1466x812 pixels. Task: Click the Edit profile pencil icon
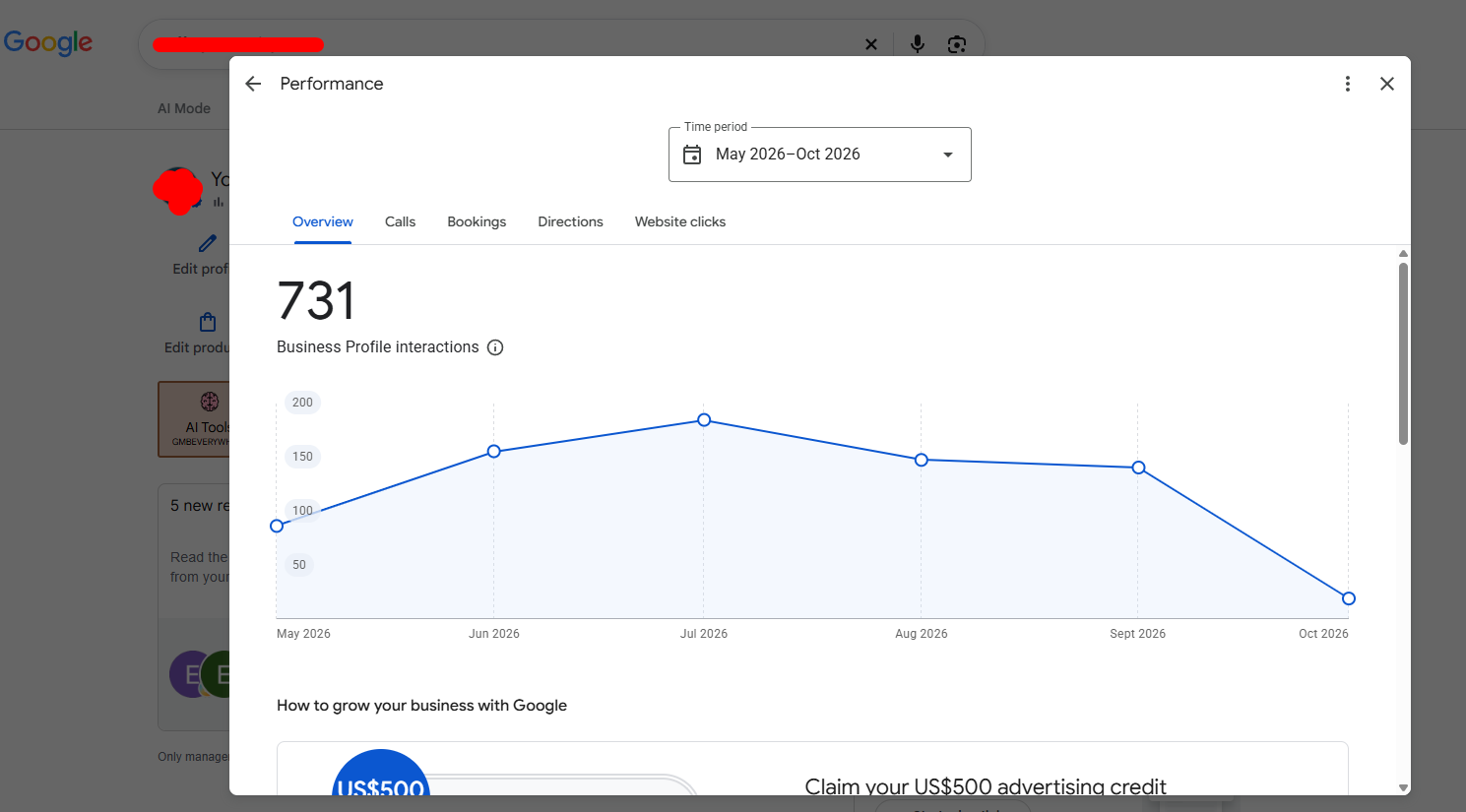tap(207, 243)
